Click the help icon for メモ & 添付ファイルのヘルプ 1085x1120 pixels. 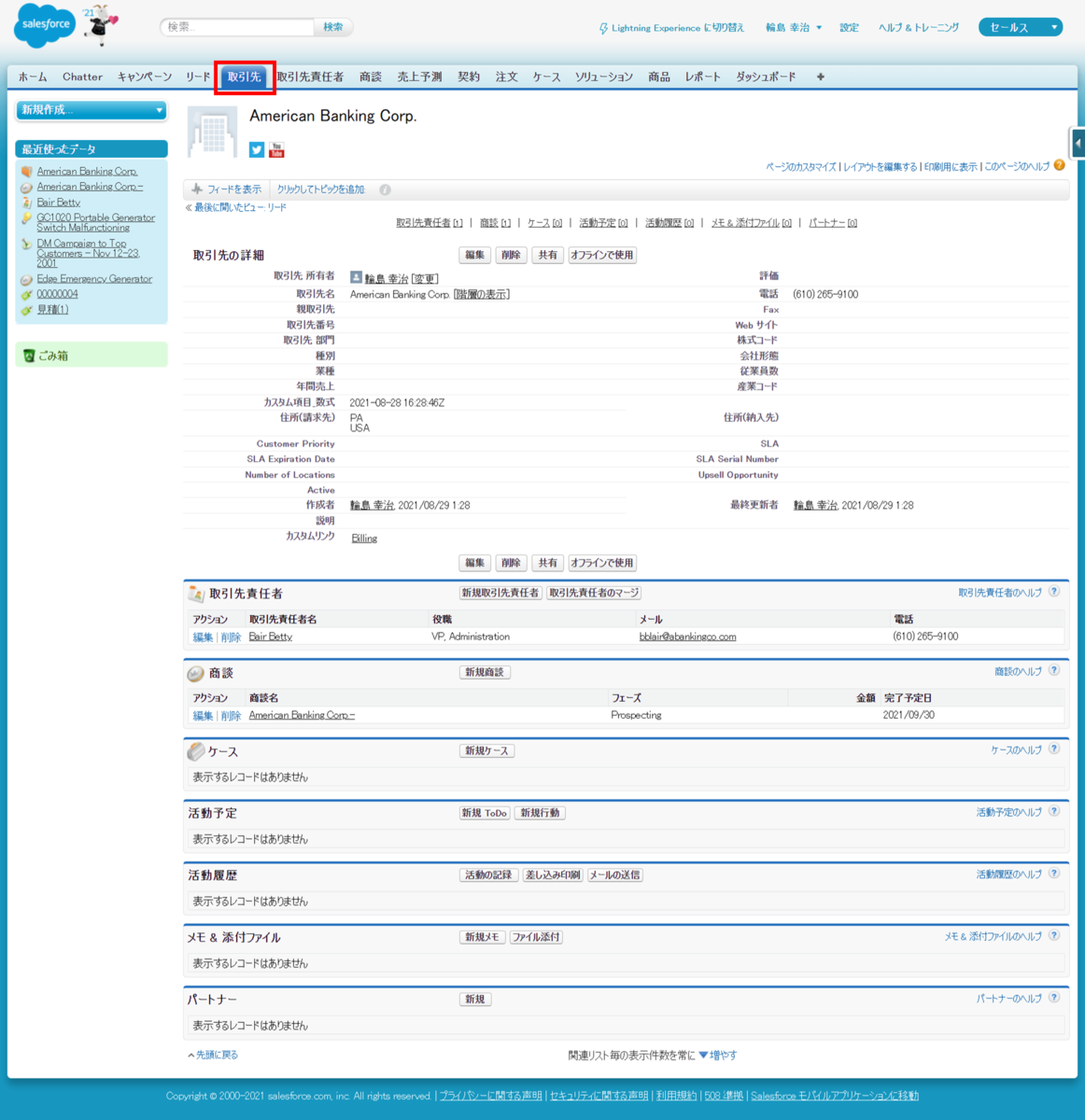point(1054,935)
